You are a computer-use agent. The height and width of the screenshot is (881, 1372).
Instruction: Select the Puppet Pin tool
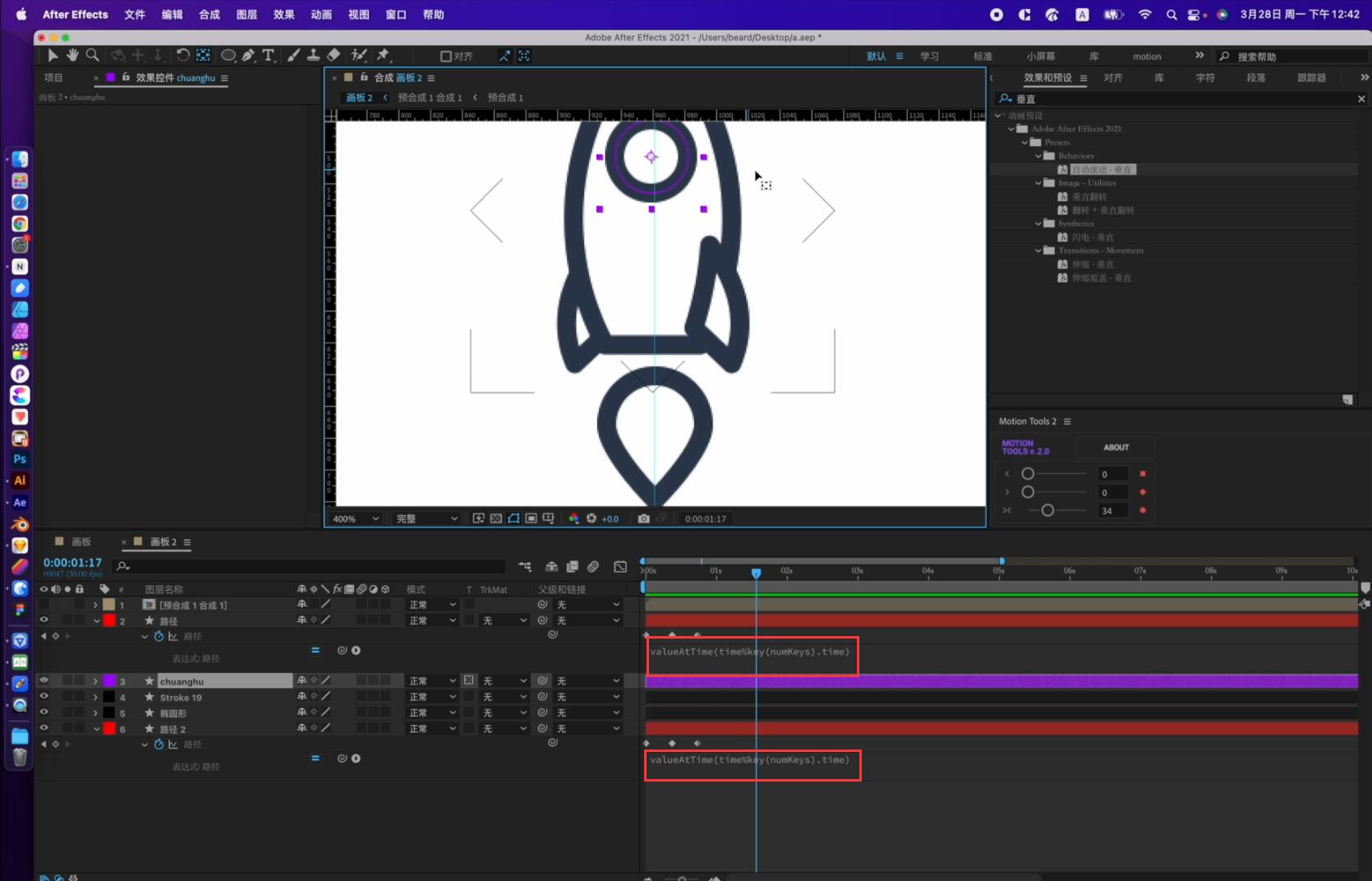pyautogui.click(x=383, y=55)
